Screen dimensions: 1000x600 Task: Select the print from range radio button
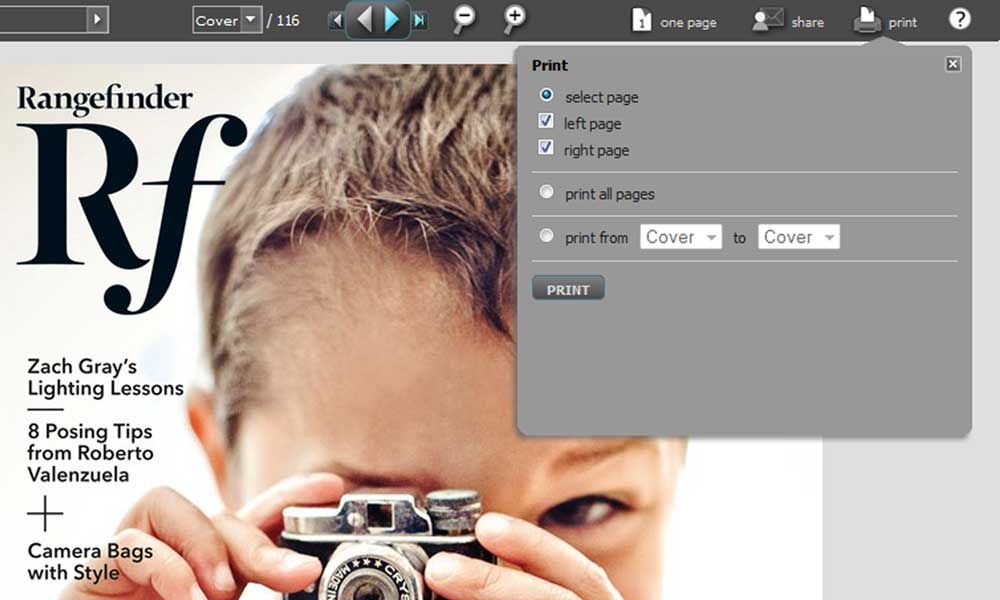(x=546, y=236)
